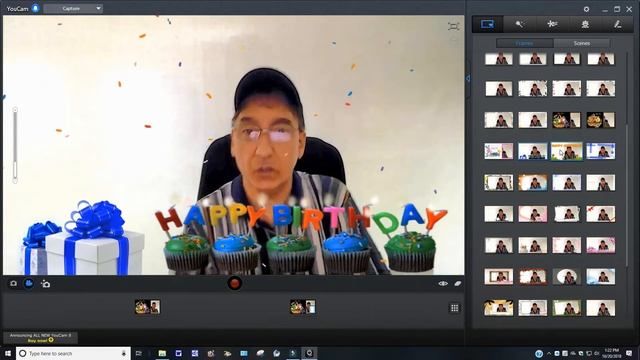This screenshot has height=360, width=640.
Task: Click the YouCam app icon in taskbar
Action: click(309, 353)
